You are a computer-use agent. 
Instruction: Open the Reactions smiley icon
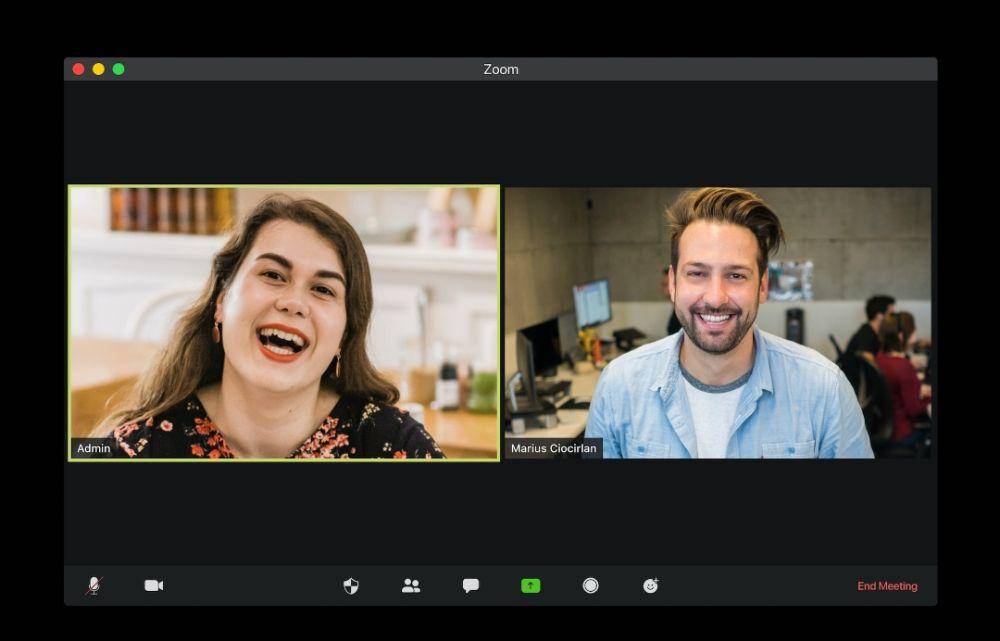tap(651, 586)
